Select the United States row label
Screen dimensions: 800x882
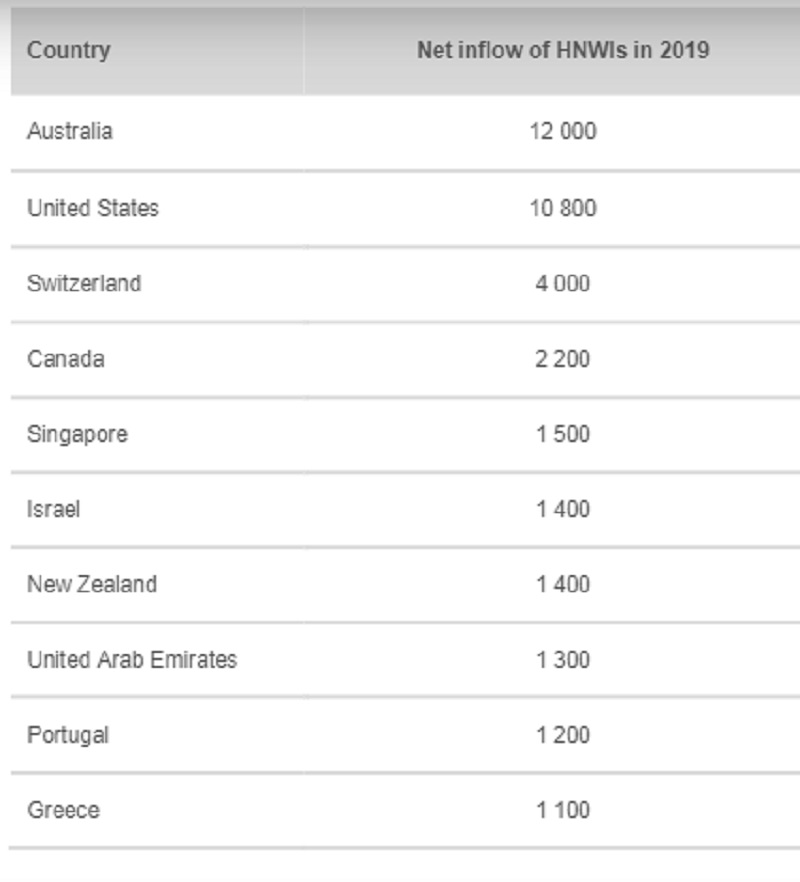[x=93, y=208]
